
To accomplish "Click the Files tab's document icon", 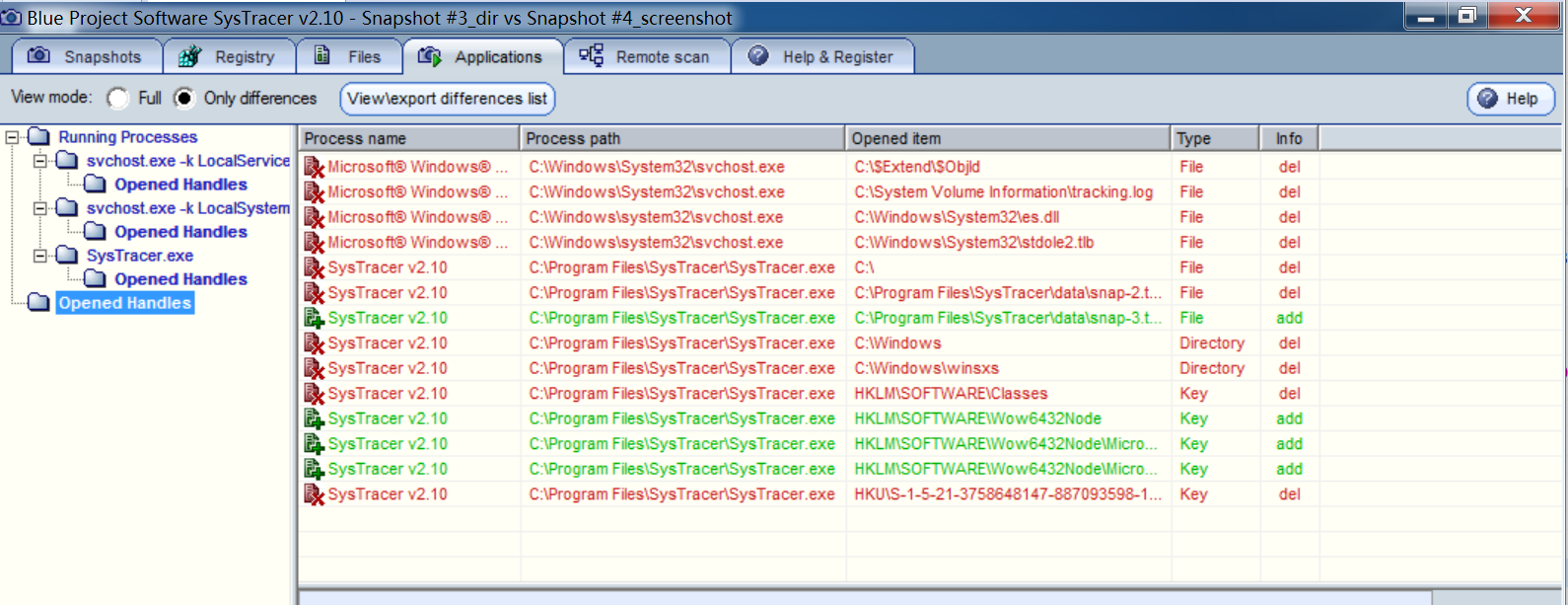I will pyautogui.click(x=321, y=55).
